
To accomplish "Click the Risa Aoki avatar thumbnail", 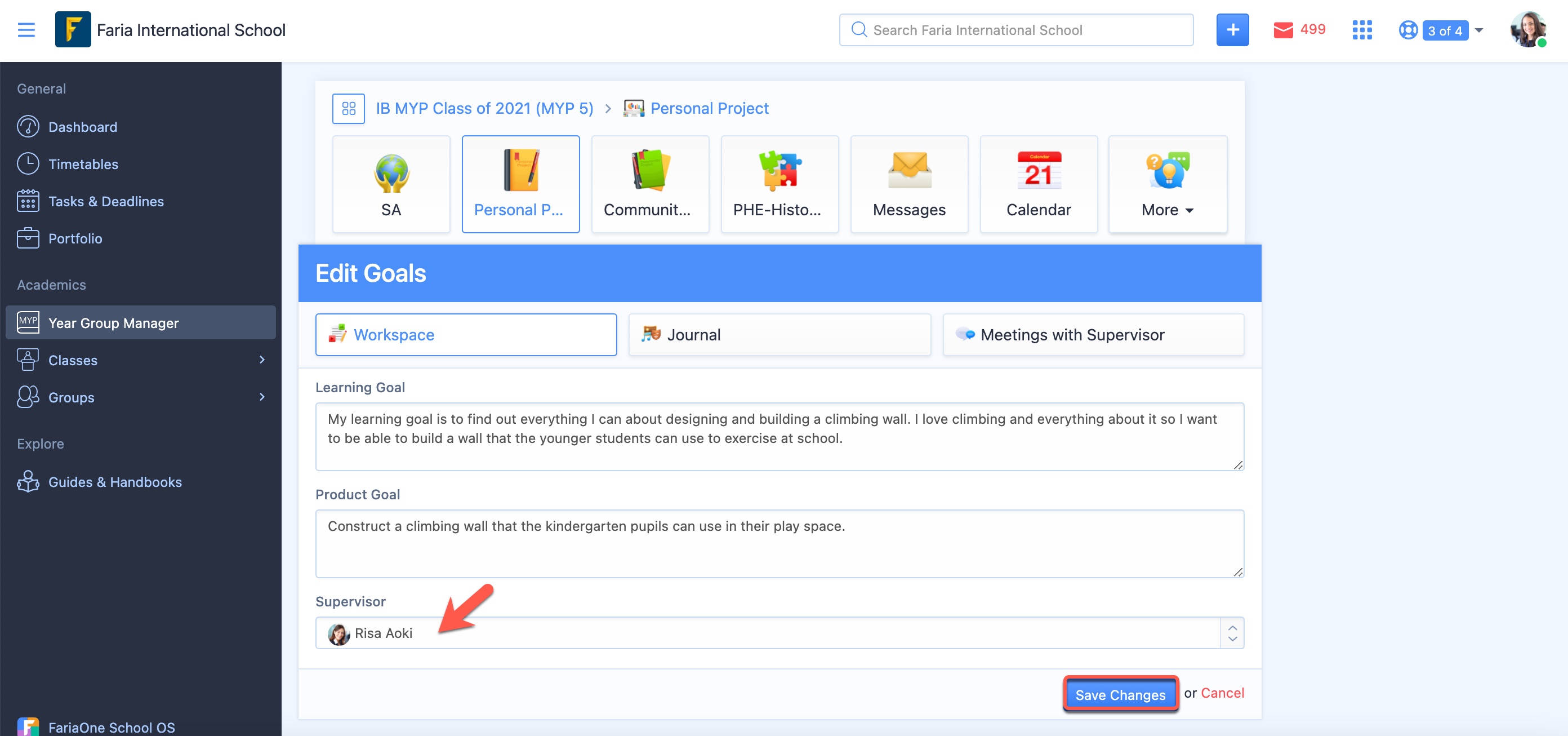I will (x=338, y=633).
